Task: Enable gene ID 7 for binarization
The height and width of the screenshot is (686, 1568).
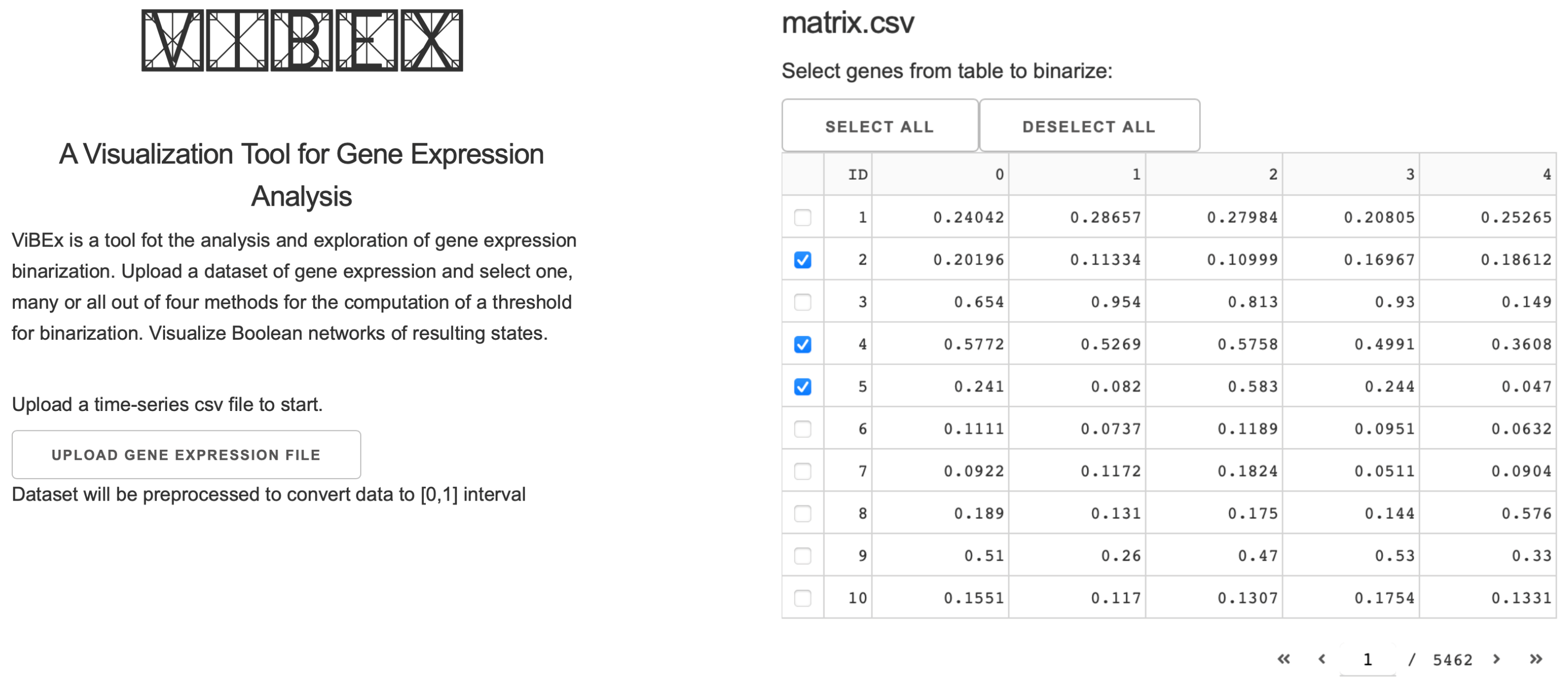Action: point(802,471)
